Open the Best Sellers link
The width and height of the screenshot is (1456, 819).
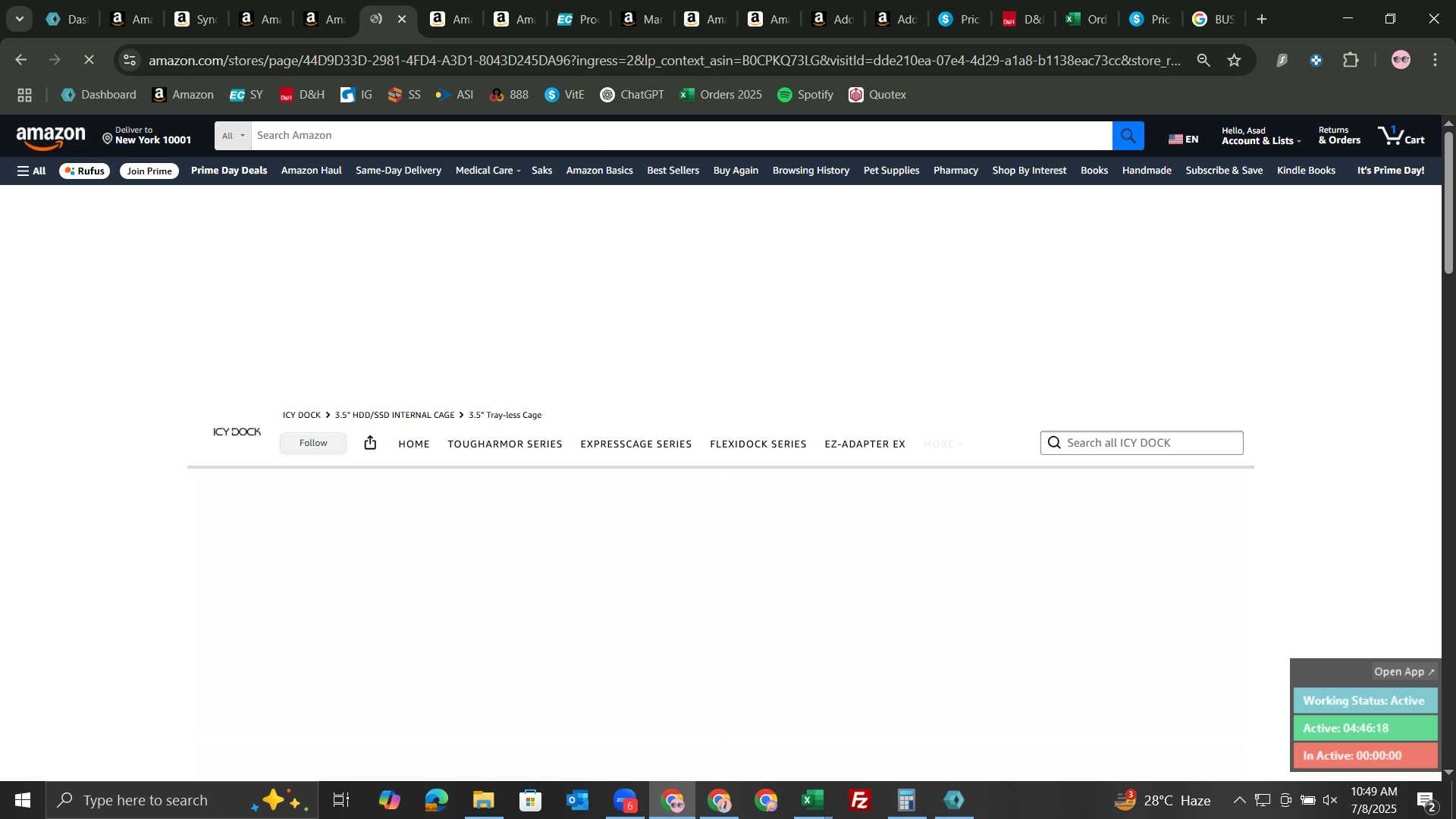tap(673, 171)
